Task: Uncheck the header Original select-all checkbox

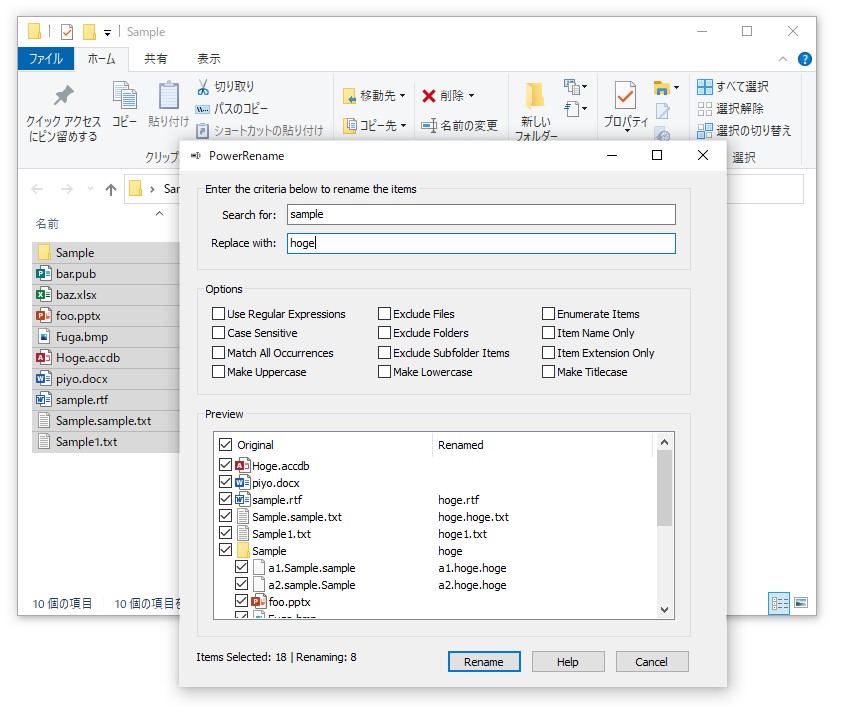Action: [226, 445]
